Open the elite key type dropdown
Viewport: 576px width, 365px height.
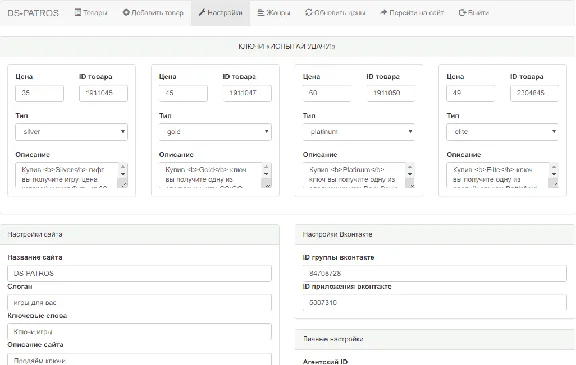(x=503, y=132)
